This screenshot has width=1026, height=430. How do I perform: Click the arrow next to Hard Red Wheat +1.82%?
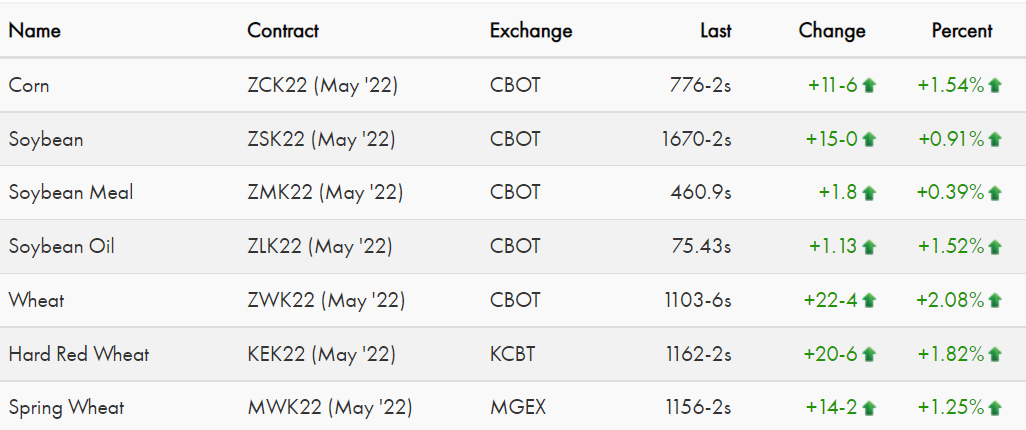(x=995, y=355)
